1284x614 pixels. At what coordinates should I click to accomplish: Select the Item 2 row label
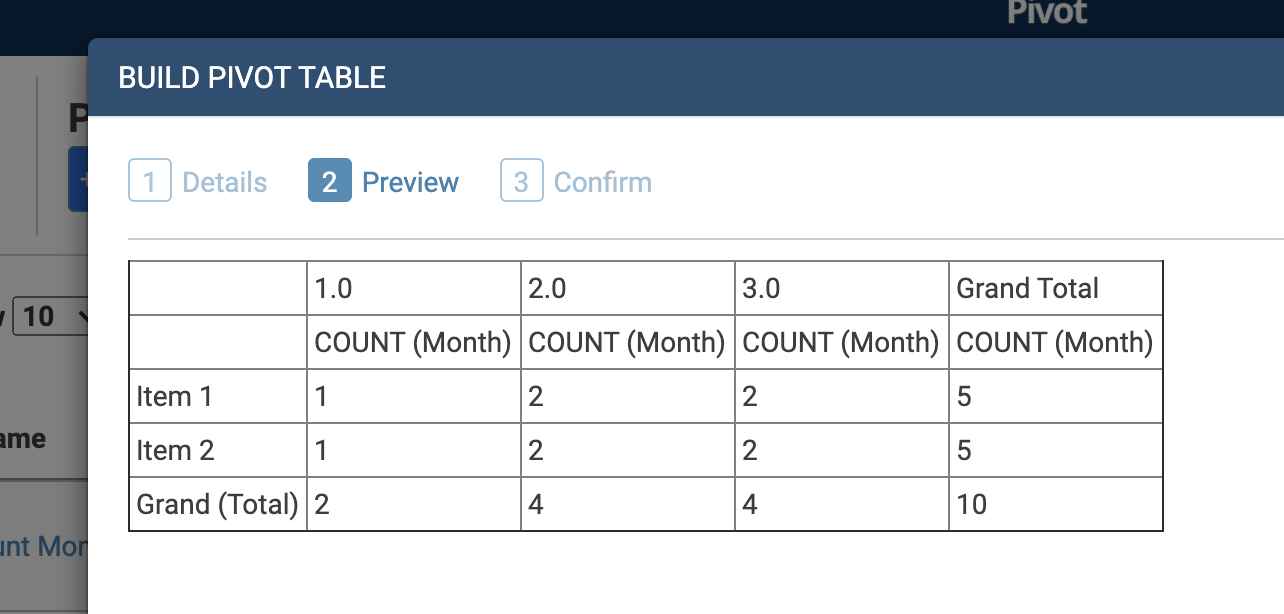[175, 450]
